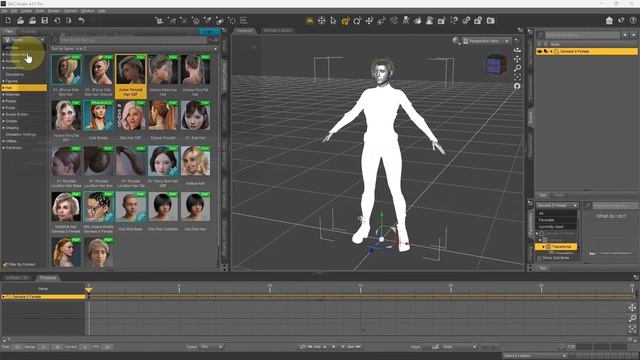Click the Export icon in toolbar
640x360 pixels.
click(69, 20)
